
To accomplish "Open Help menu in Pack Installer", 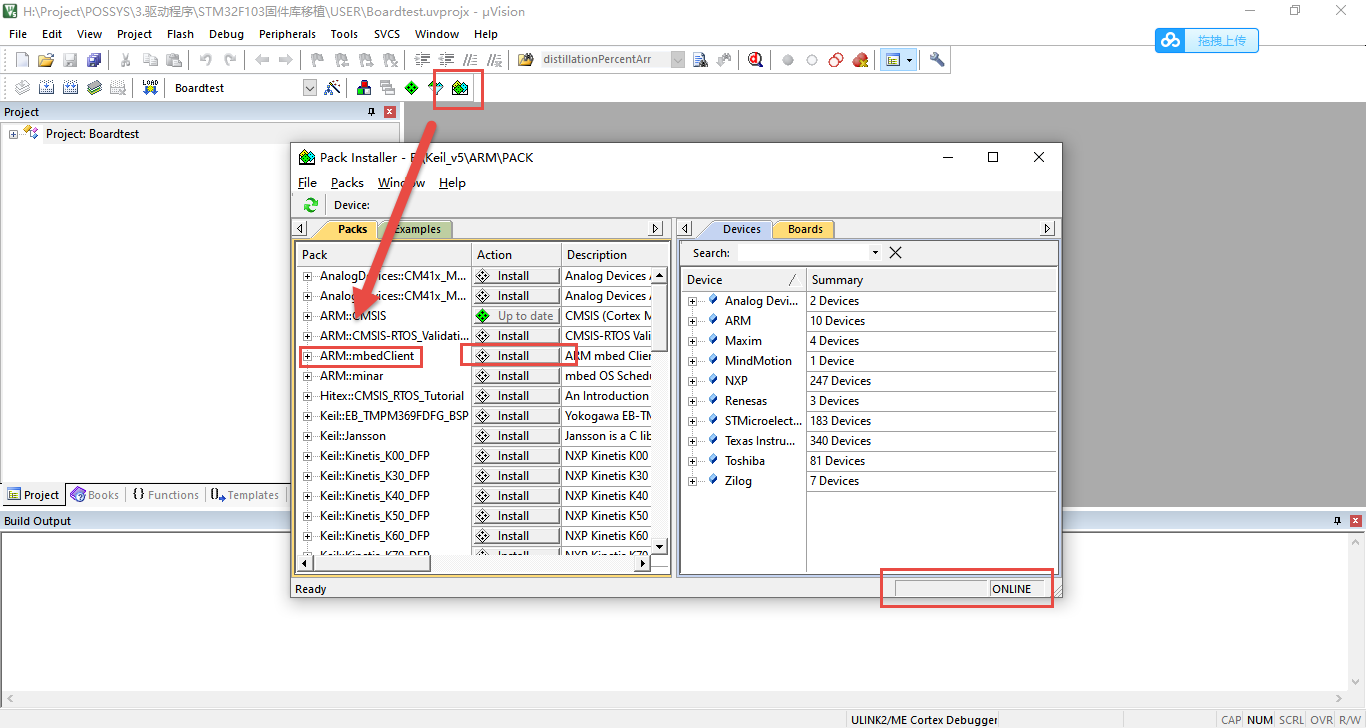I will tap(452, 183).
